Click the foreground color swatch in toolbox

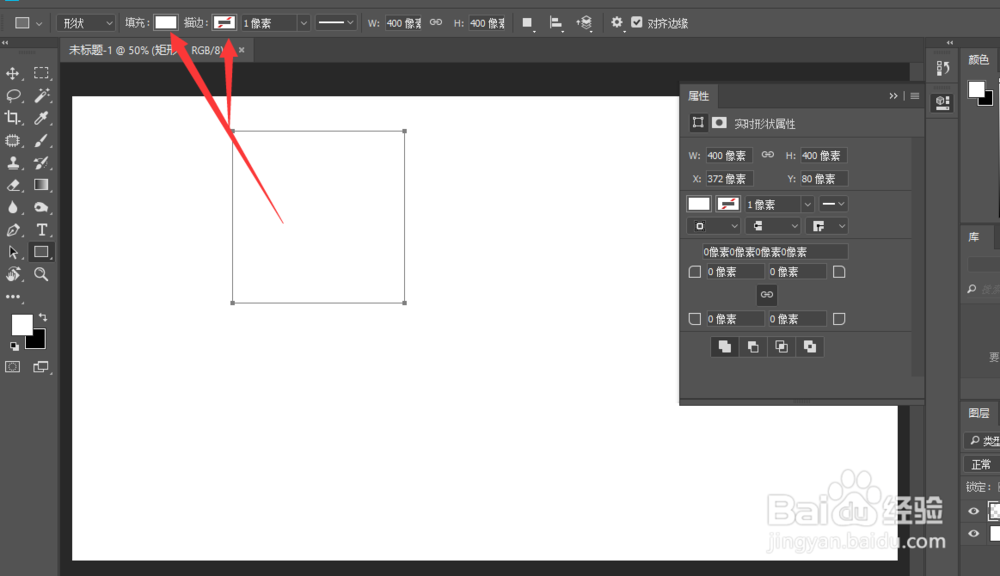pos(21,325)
